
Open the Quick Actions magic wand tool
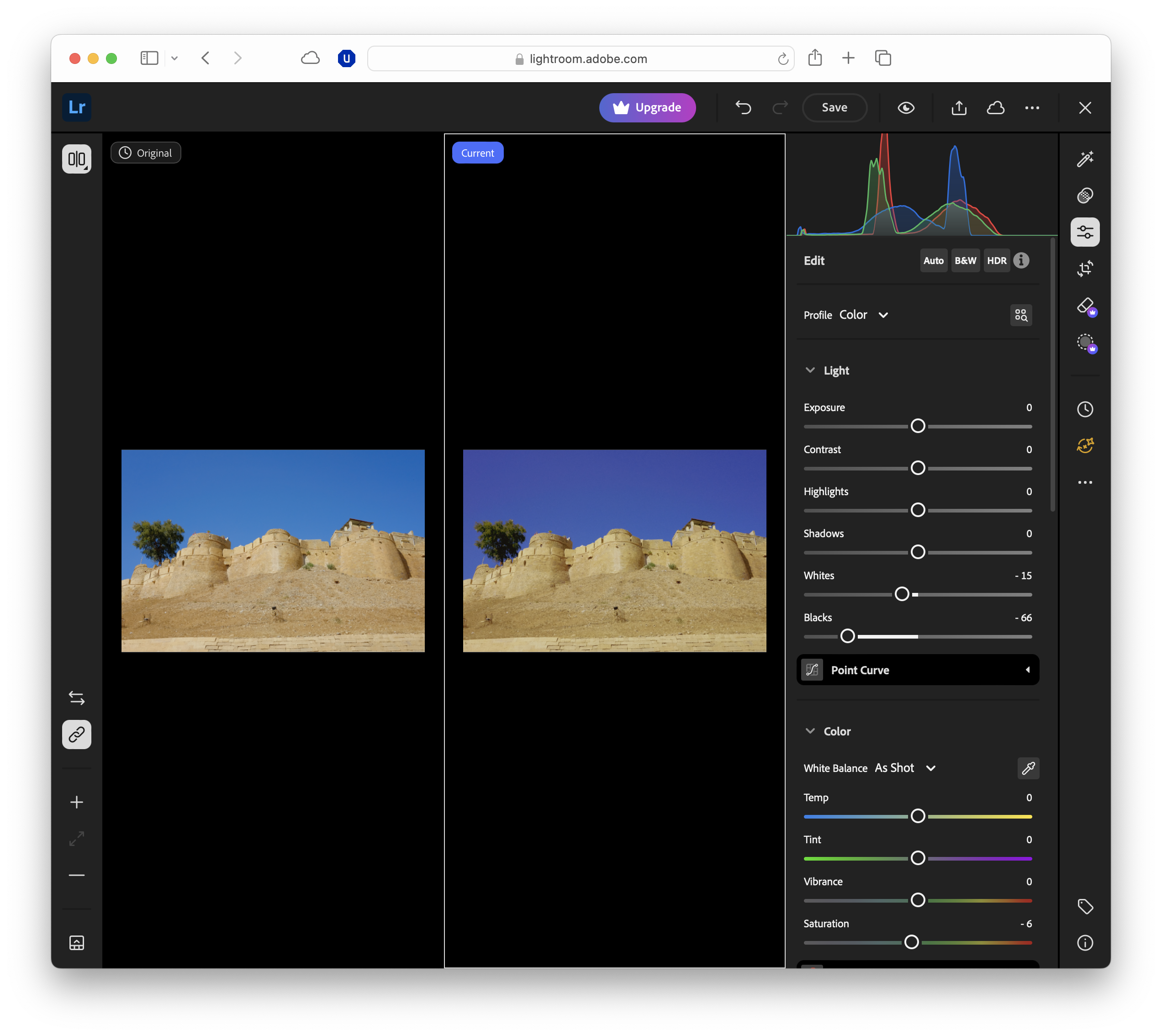tap(1085, 159)
